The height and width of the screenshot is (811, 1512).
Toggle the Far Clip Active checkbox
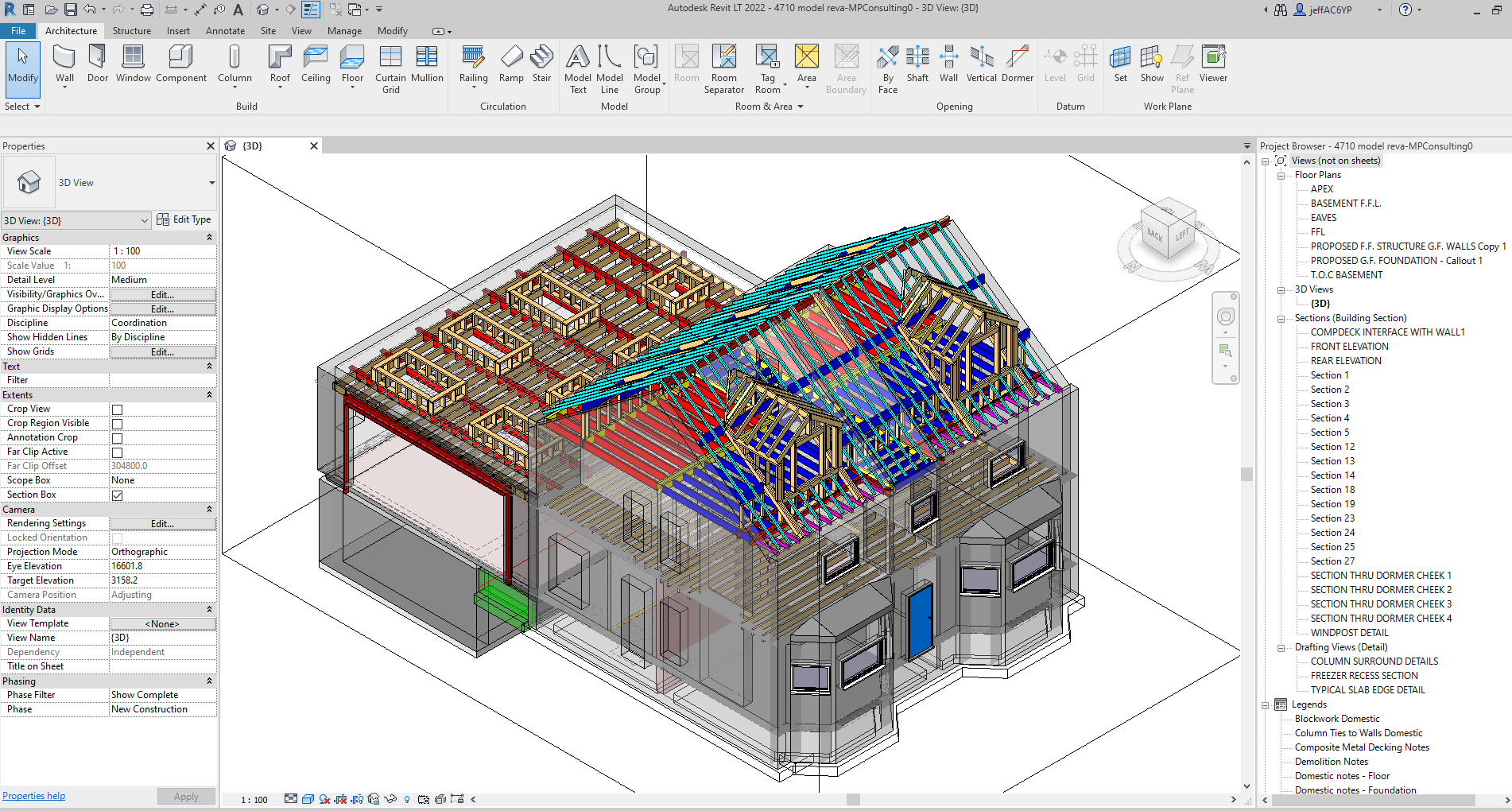pyautogui.click(x=118, y=452)
